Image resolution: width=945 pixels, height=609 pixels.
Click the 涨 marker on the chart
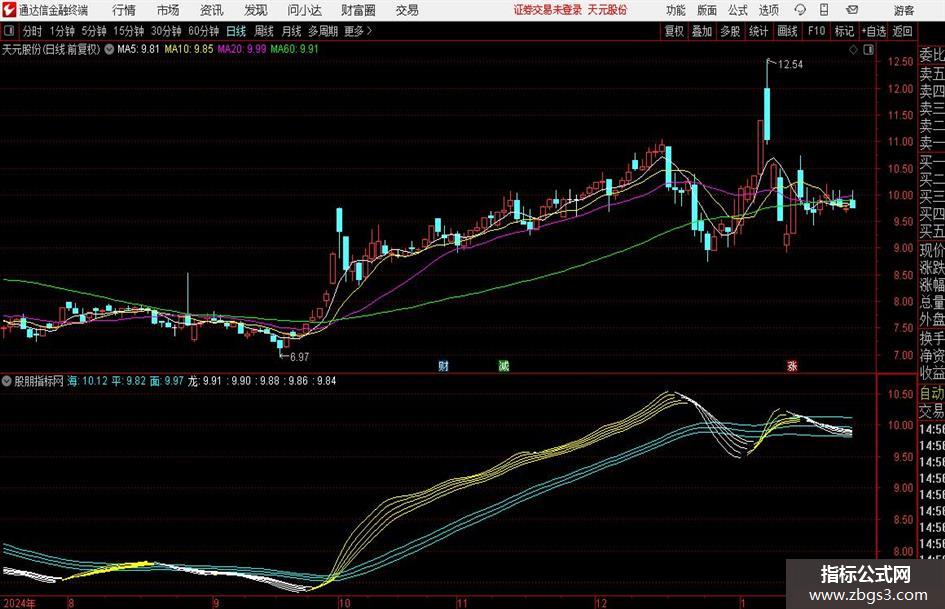click(x=792, y=365)
